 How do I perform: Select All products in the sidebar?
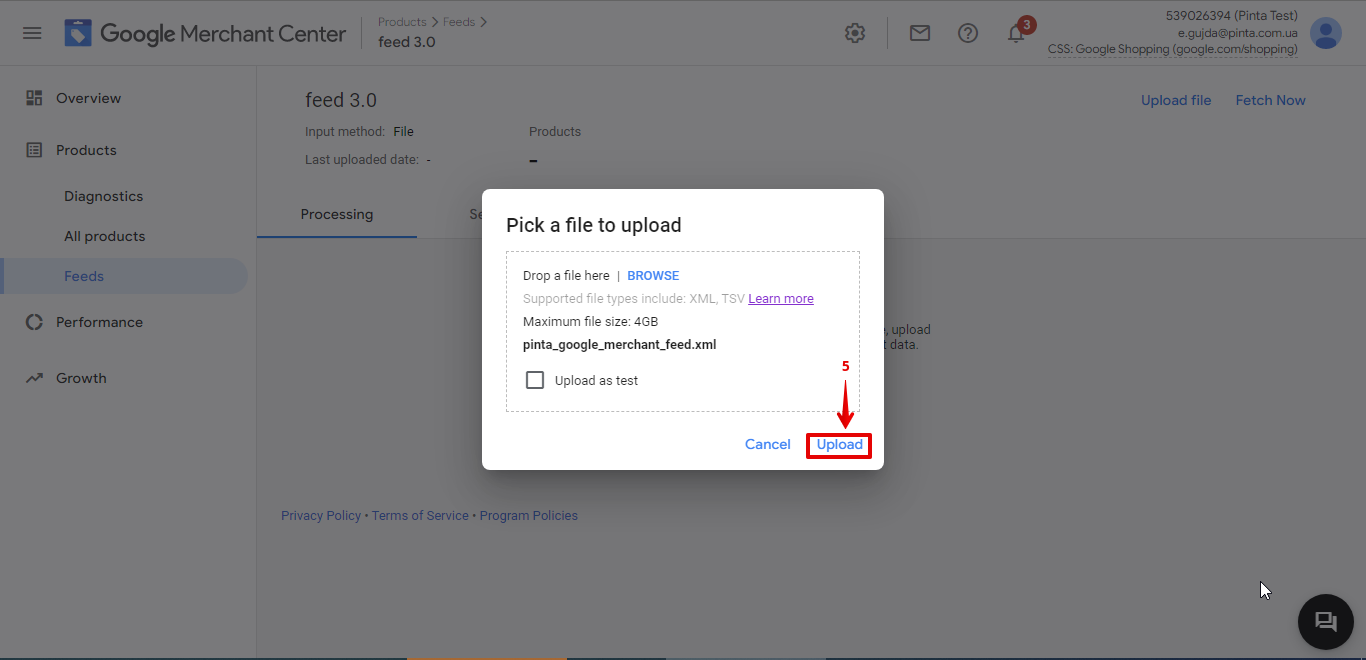pos(105,236)
